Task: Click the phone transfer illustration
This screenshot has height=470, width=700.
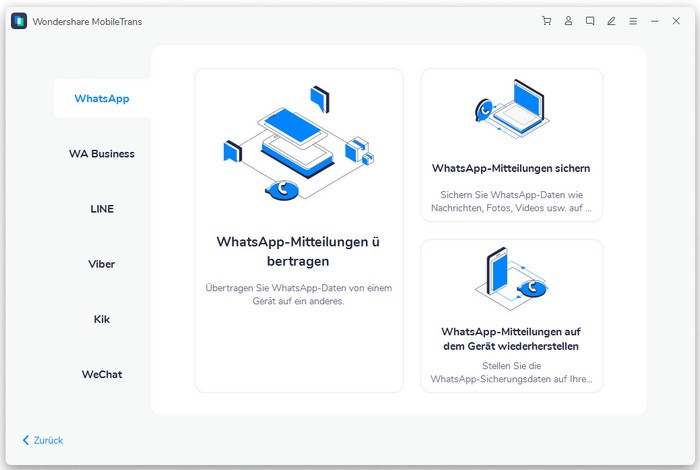Action: [x=299, y=143]
